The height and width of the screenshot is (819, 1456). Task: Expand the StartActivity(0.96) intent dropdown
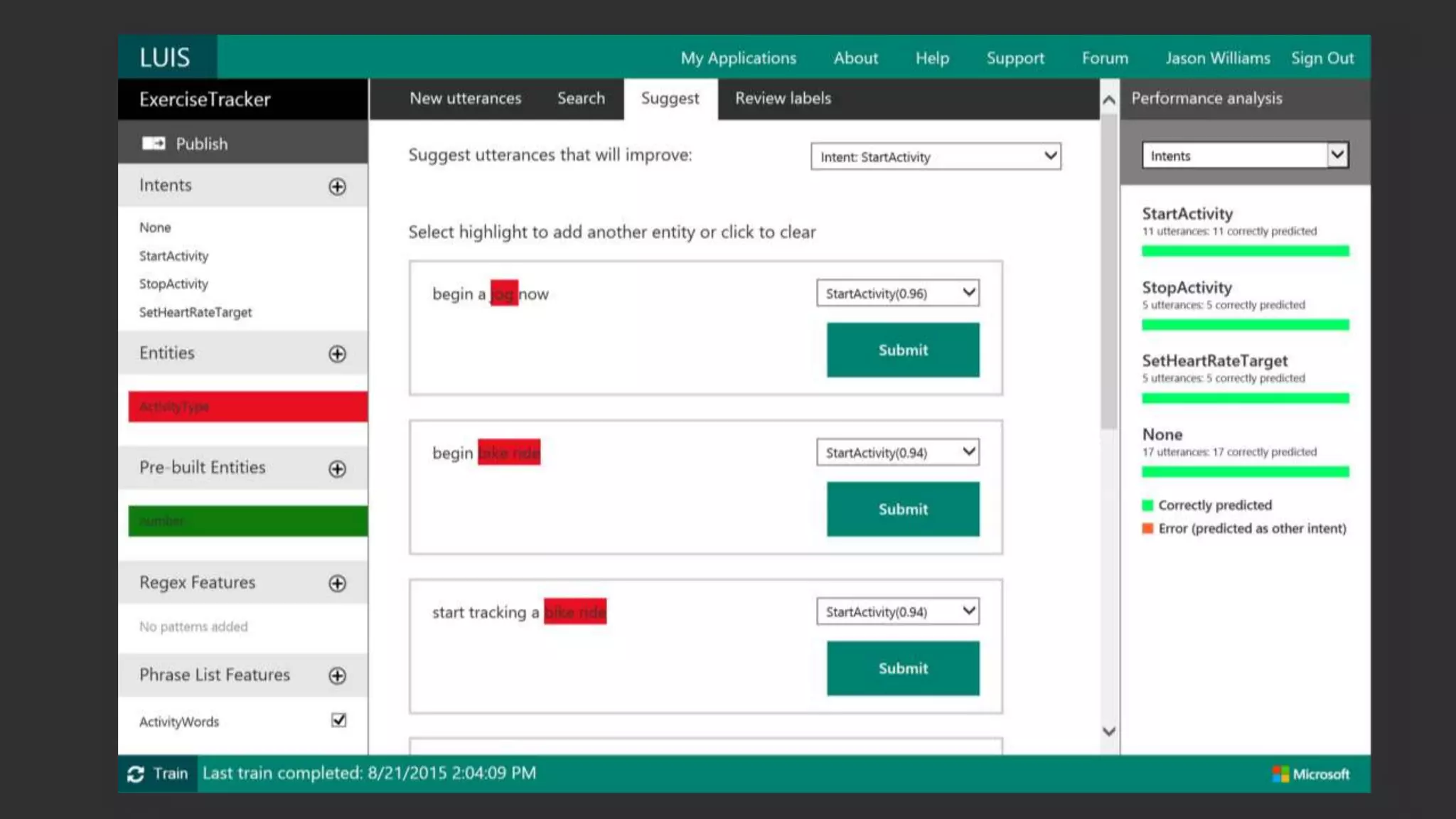coord(897,293)
